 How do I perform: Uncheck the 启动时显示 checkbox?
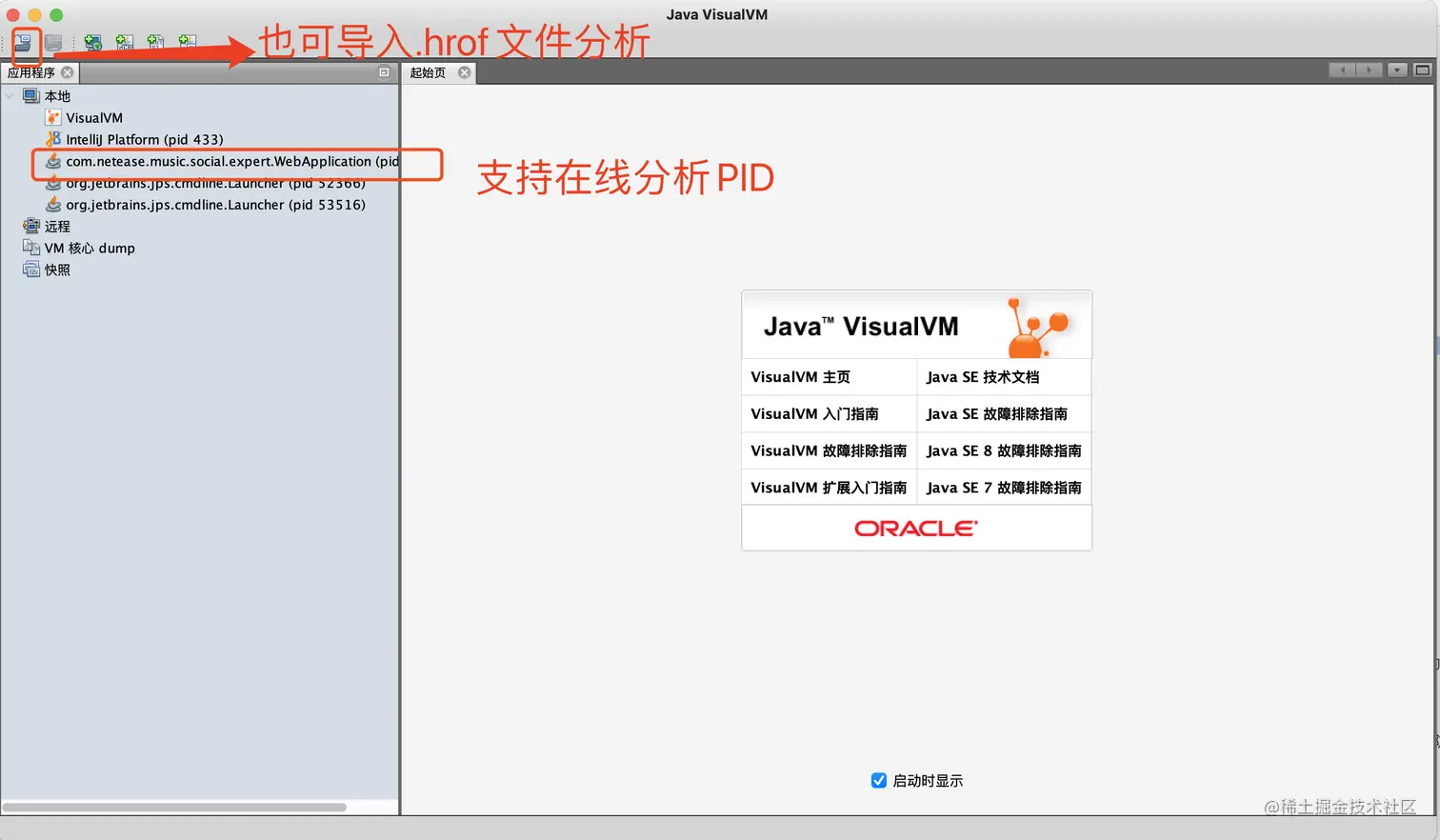coord(879,781)
